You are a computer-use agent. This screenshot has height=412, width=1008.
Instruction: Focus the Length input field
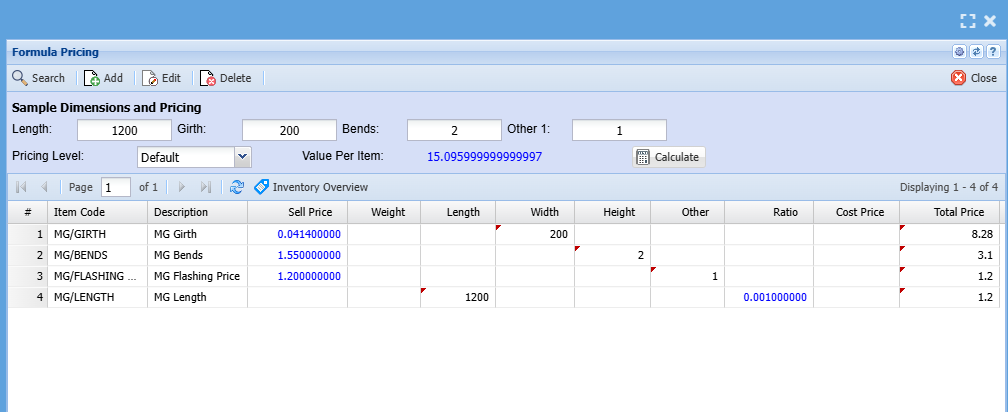(124, 130)
